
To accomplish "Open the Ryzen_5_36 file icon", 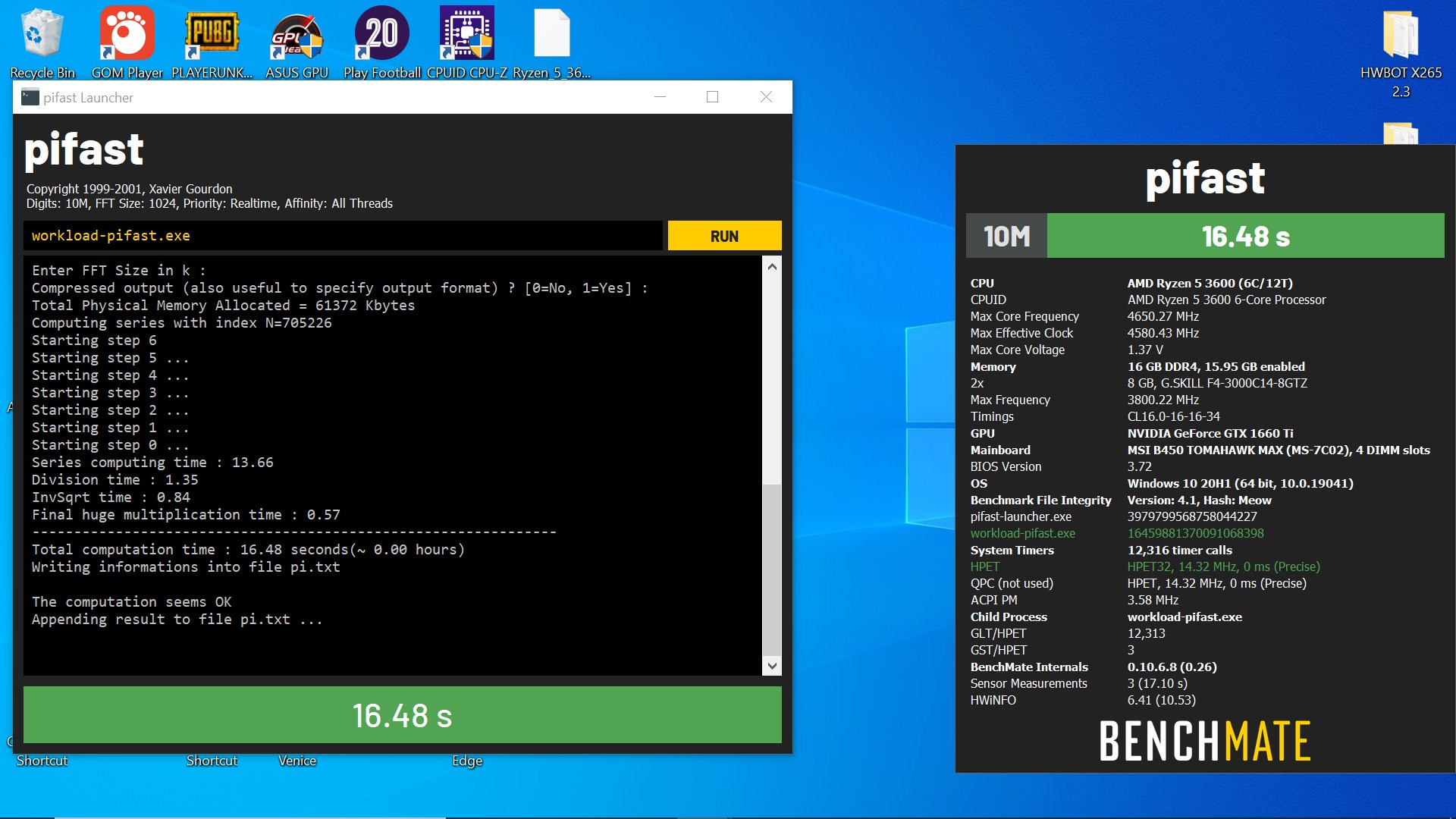I will pyautogui.click(x=552, y=43).
